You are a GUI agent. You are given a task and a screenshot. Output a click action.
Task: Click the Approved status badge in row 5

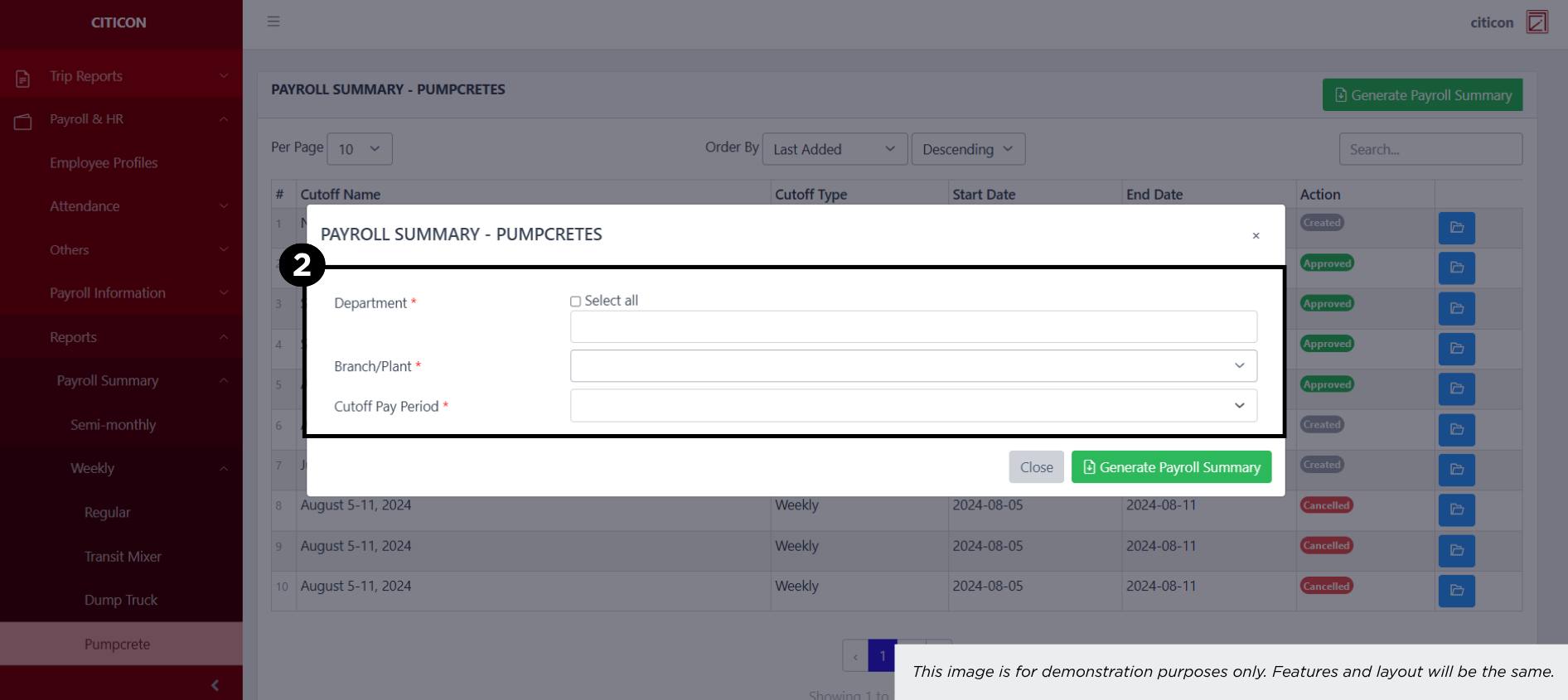tap(1327, 384)
